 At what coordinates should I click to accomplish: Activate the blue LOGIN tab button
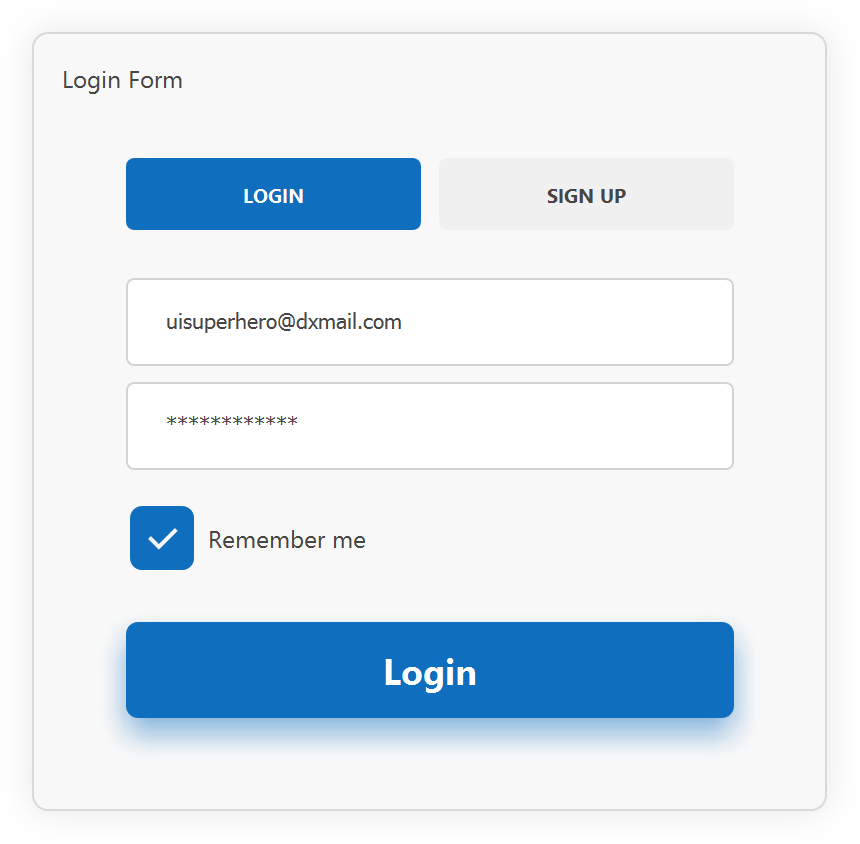[274, 194]
